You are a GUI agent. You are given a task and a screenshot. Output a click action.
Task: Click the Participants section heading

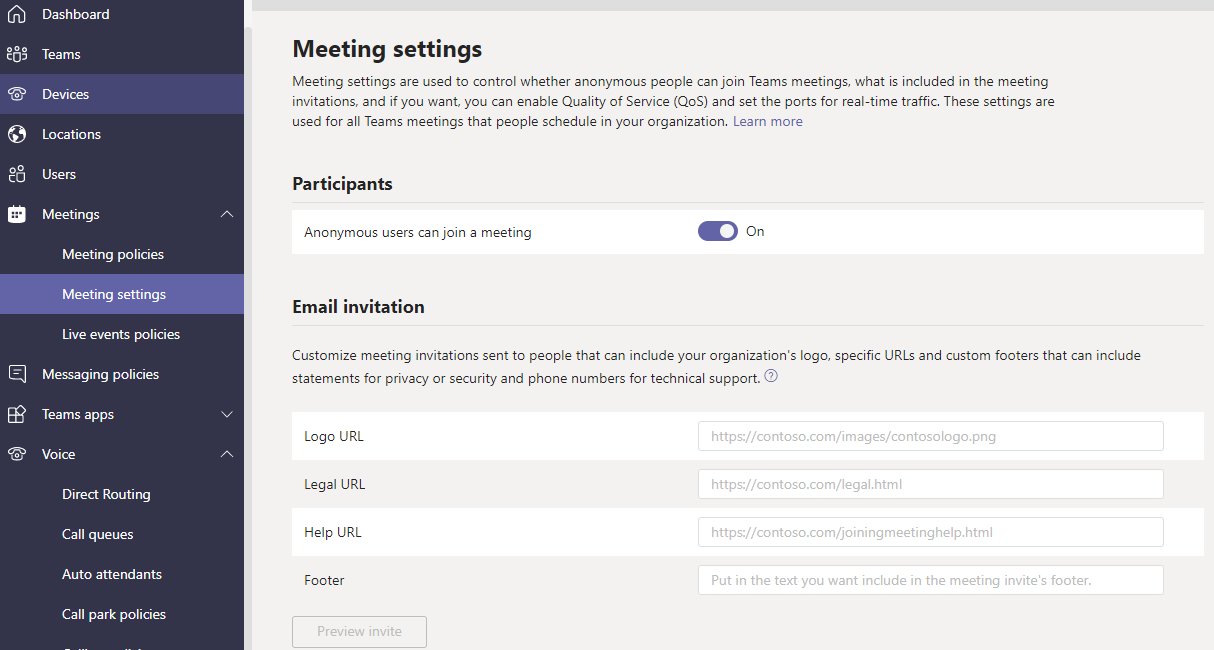click(342, 184)
